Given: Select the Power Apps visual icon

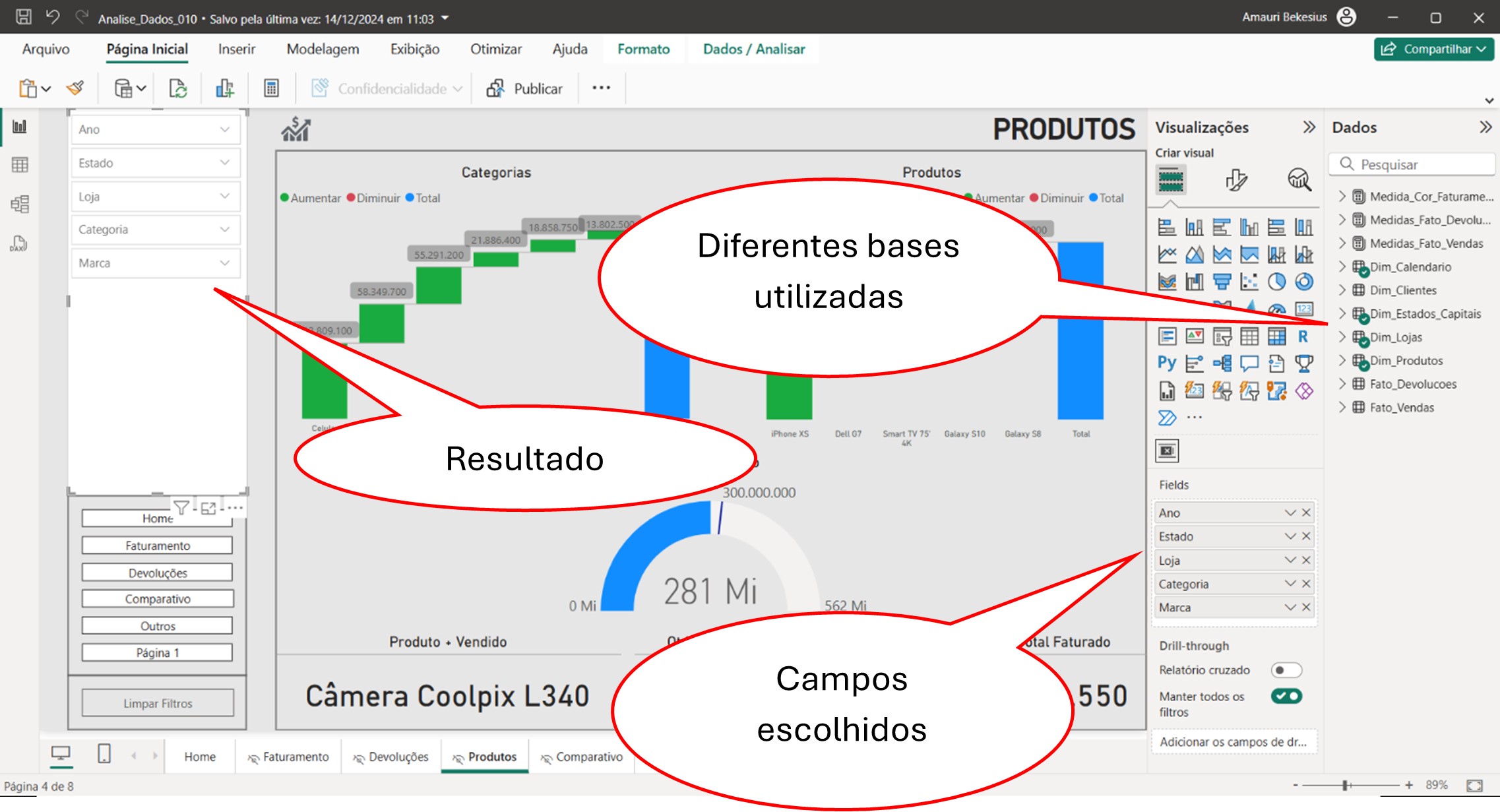Looking at the screenshot, I should 1304,391.
